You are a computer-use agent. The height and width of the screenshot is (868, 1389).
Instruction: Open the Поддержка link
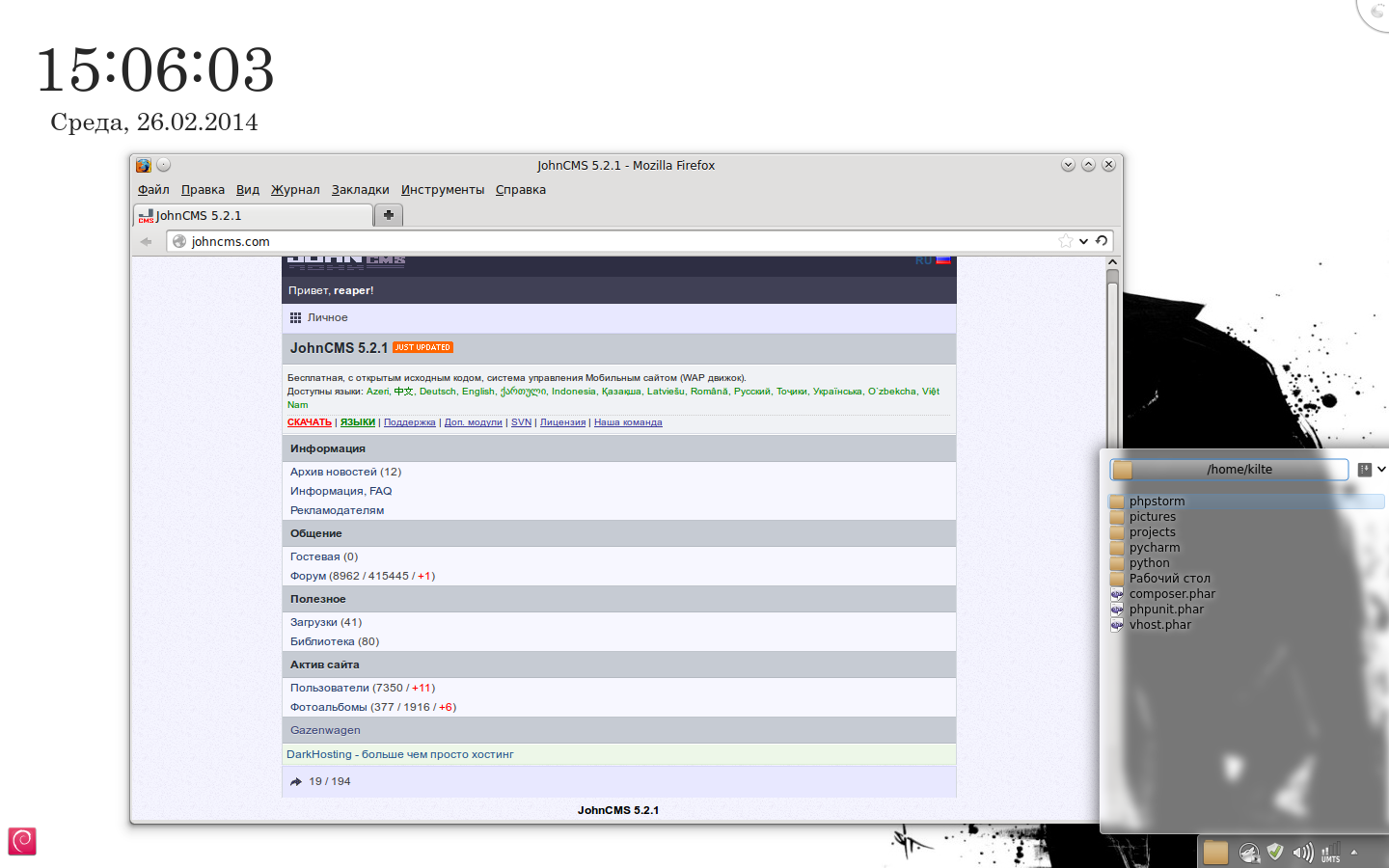pos(410,422)
